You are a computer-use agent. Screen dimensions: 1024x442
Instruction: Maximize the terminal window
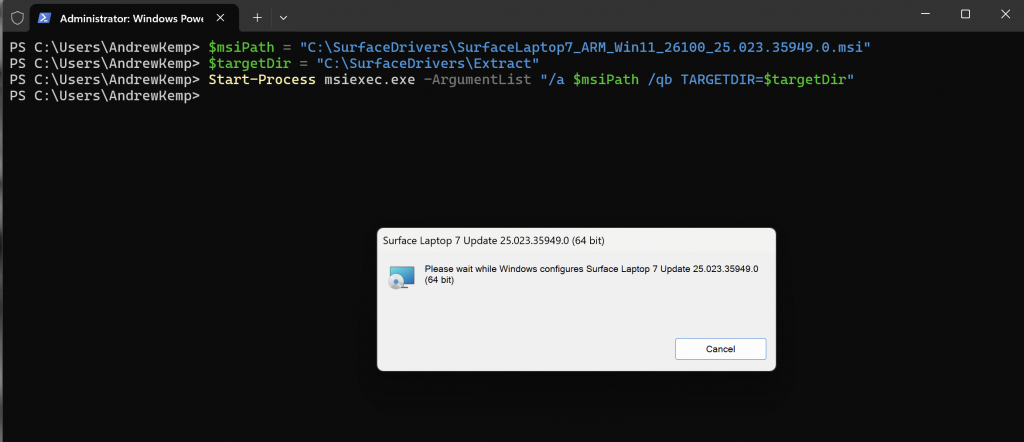(x=965, y=14)
